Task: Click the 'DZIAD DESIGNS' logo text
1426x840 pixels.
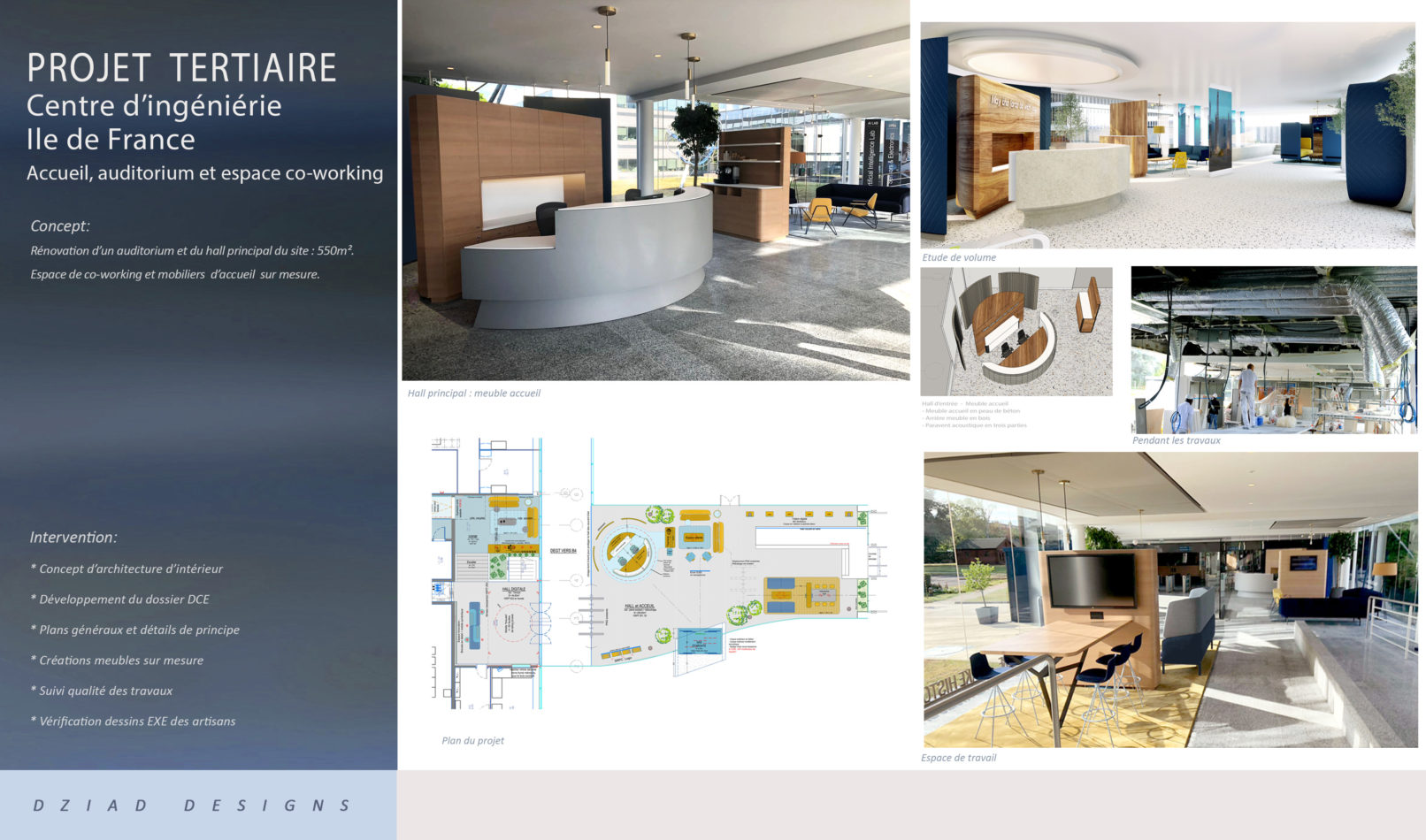Action: [x=192, y=806]
